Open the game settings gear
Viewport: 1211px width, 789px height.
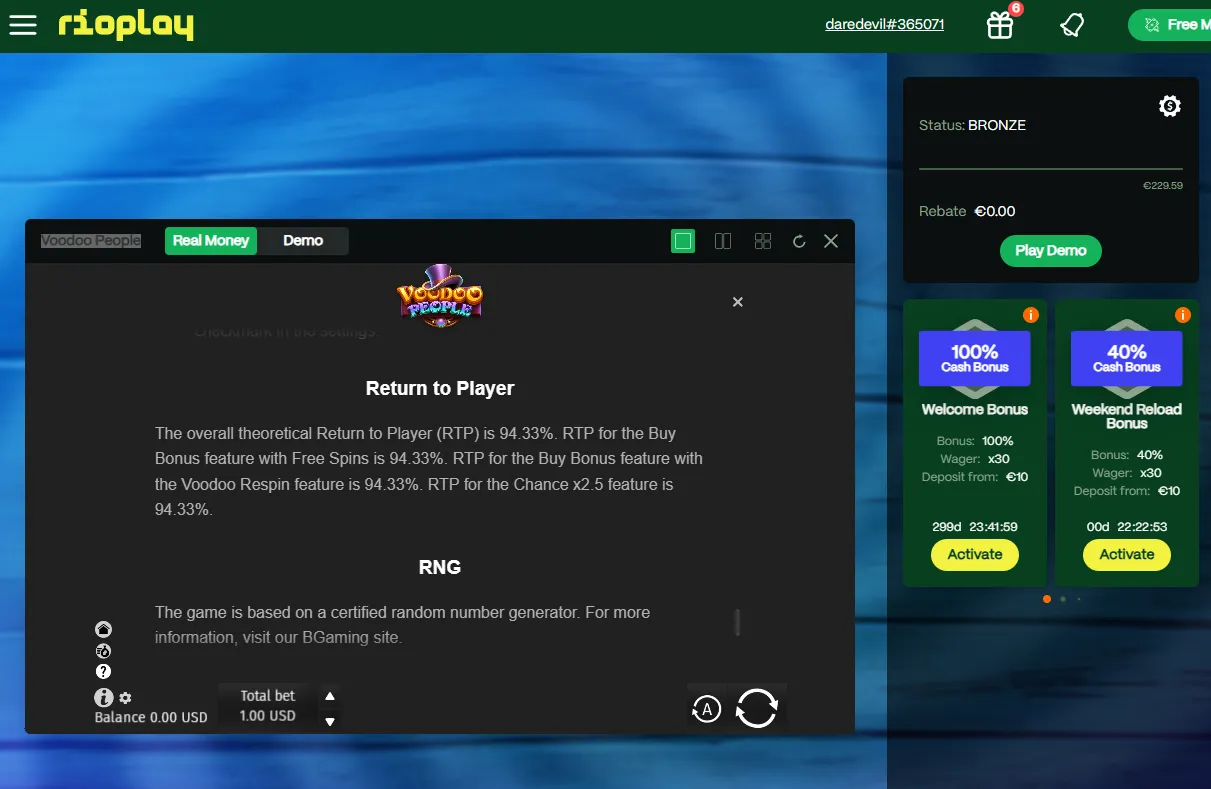[x=125, y=698]
